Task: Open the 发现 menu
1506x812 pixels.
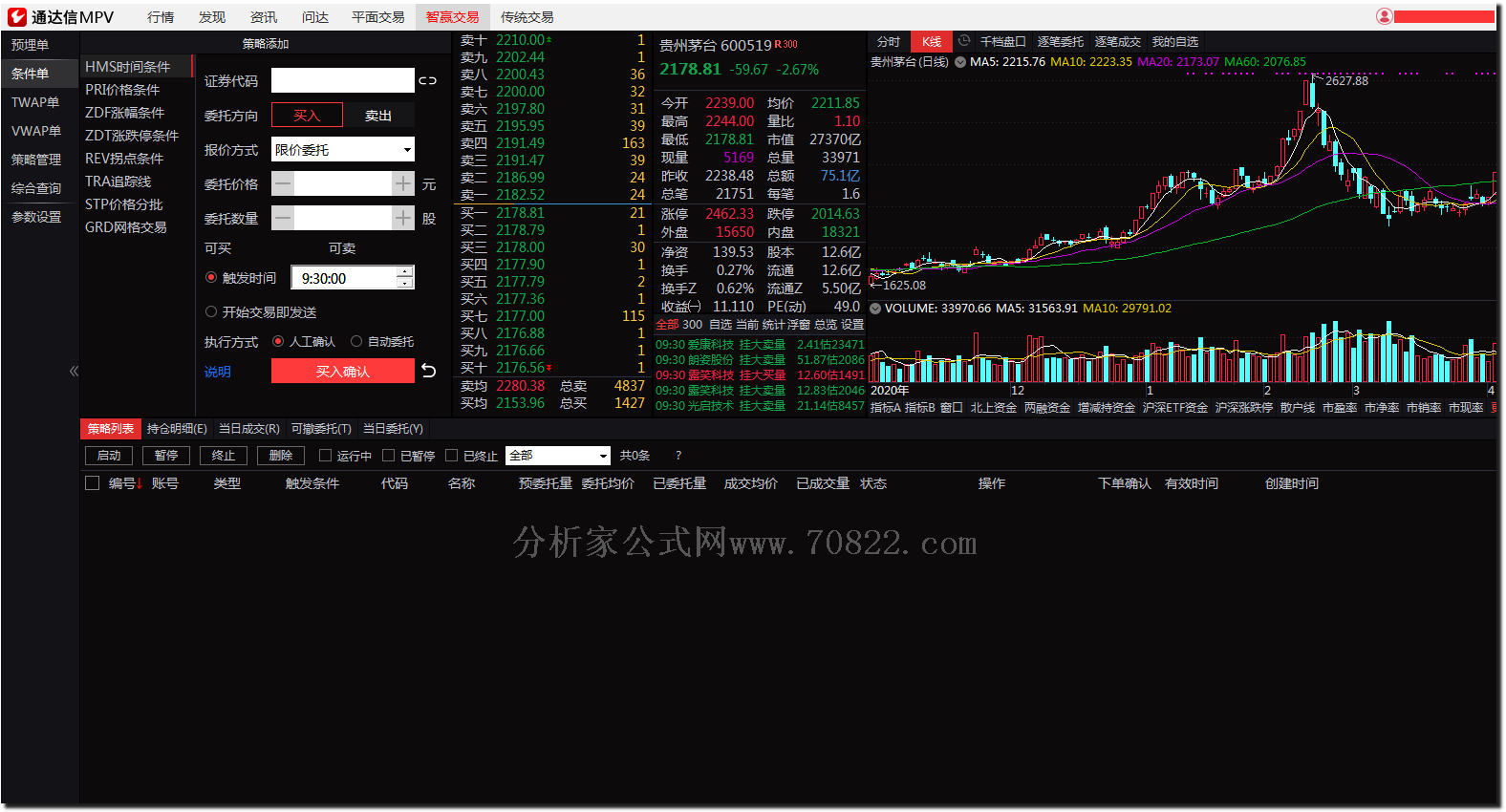Action: pos(212,17)
